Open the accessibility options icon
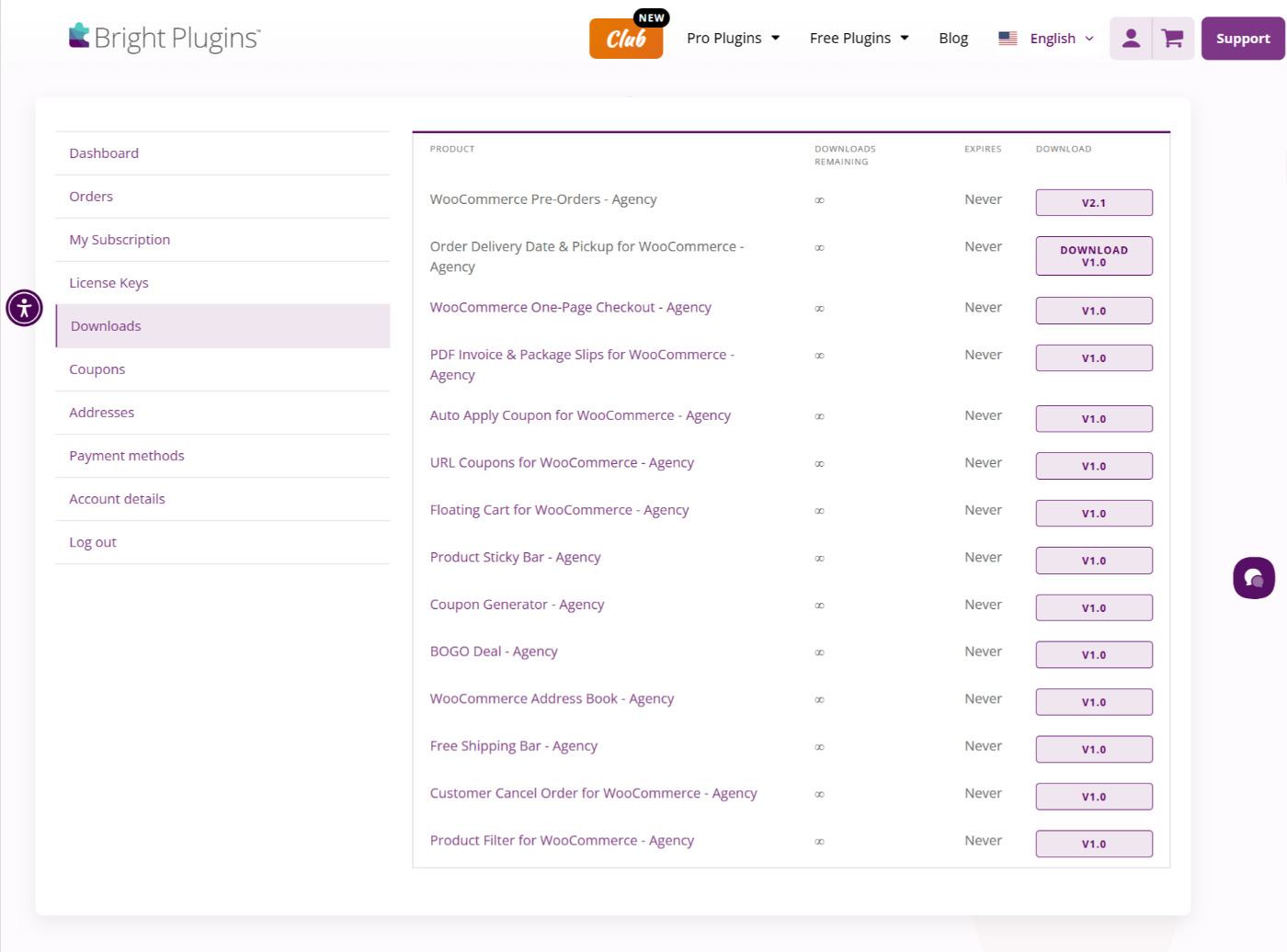 tap(24, 308)
